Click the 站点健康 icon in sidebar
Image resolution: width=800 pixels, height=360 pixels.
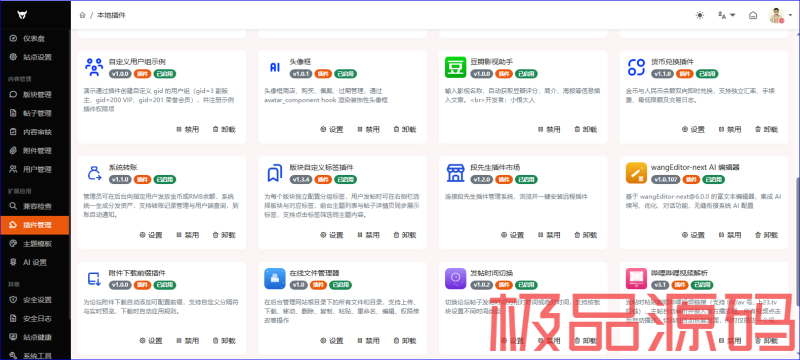tap(14, 337)
